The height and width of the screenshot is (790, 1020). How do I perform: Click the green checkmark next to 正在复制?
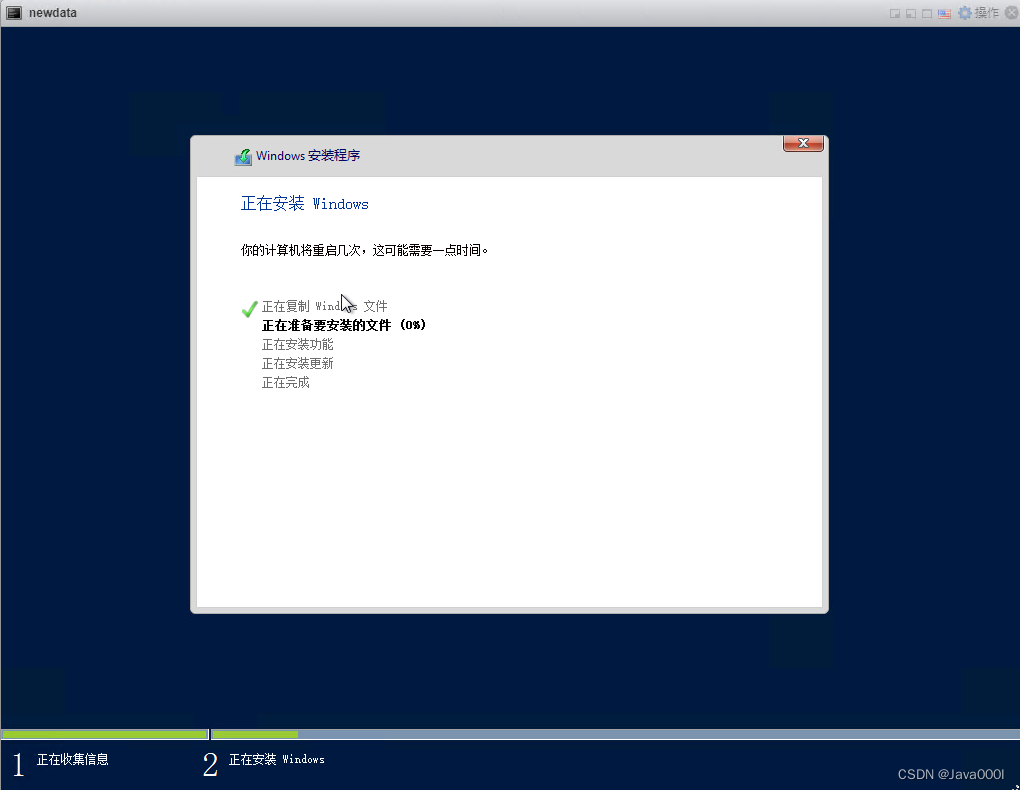[249, 308]
